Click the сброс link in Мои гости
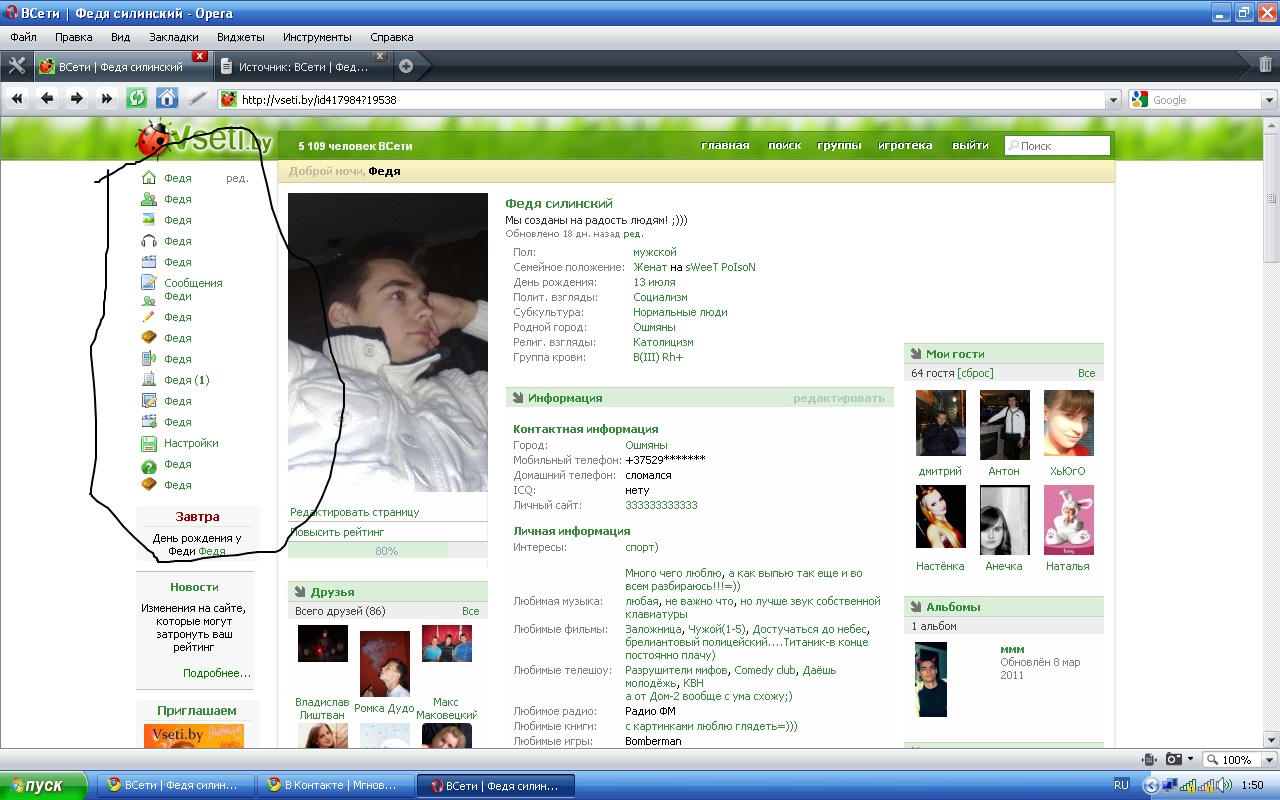 tap(975, 373)
